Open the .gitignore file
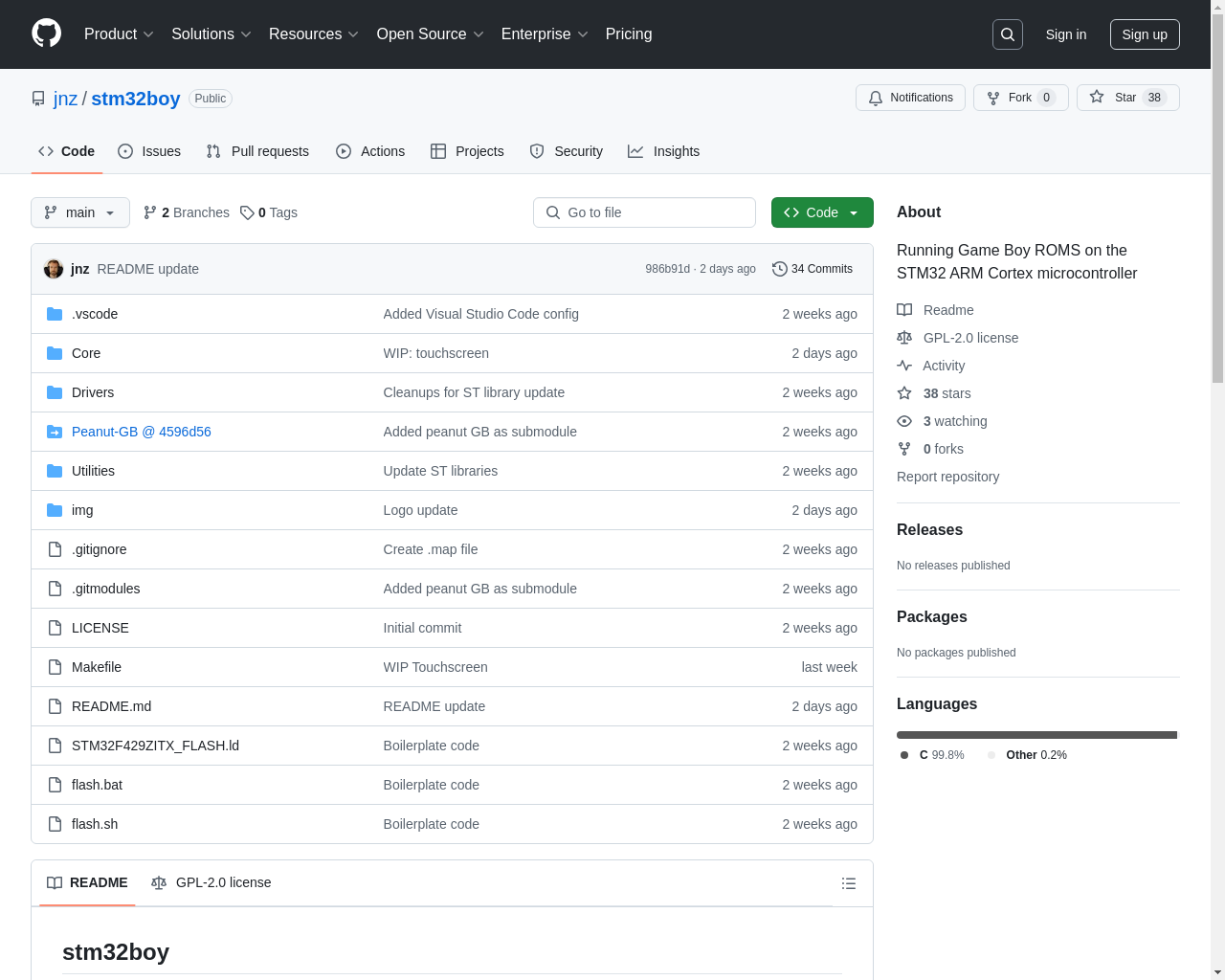The width and height of the screenshot is (1225, 980). [99, 549]
